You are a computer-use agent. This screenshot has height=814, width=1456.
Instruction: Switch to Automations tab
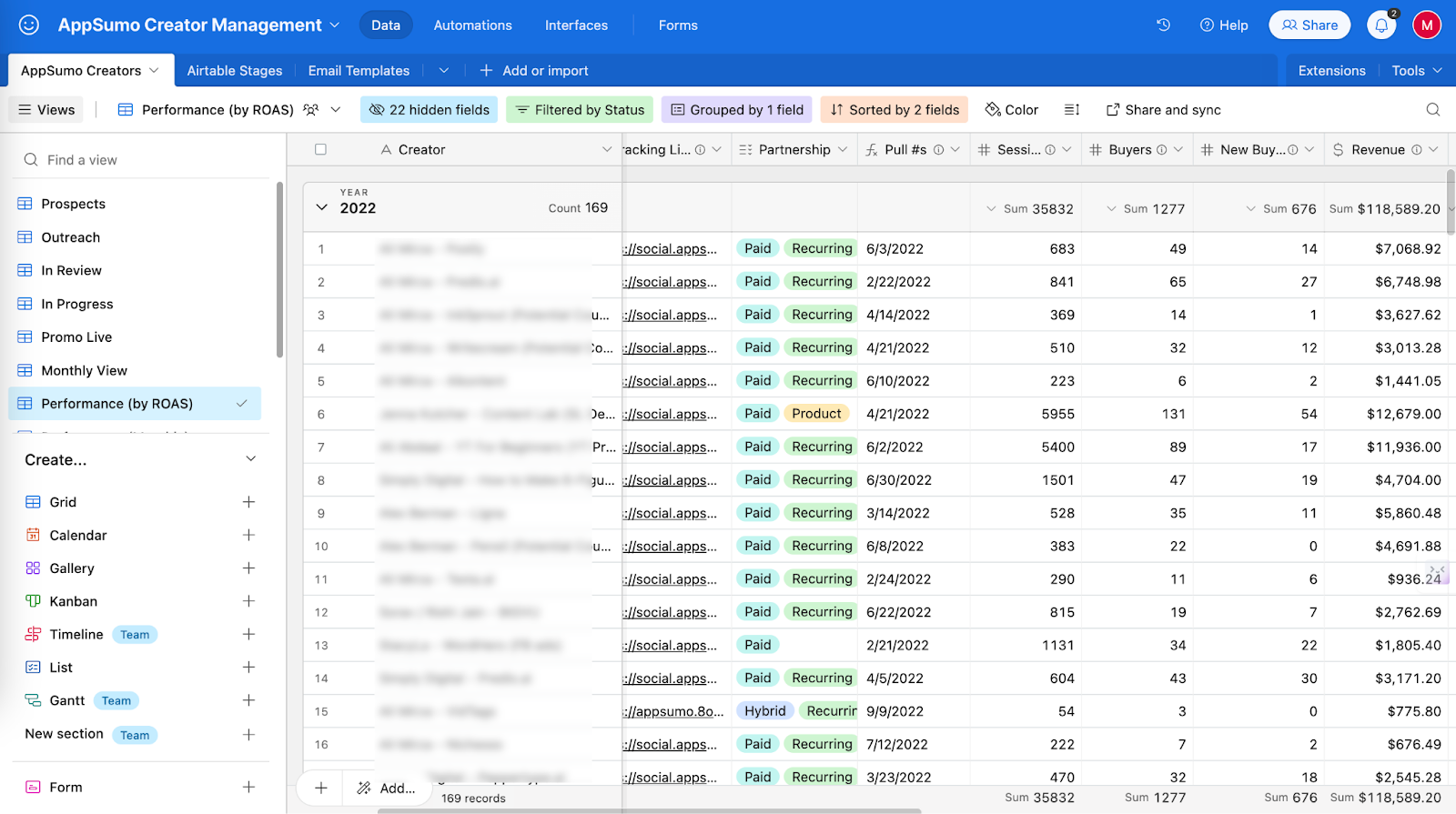tap(472, 25)
